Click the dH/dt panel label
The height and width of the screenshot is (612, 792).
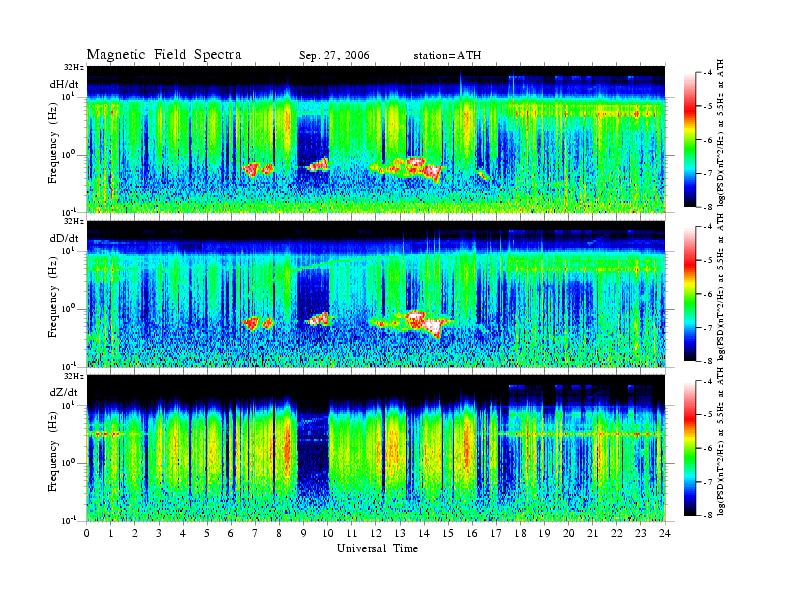[x=64, y=84]
